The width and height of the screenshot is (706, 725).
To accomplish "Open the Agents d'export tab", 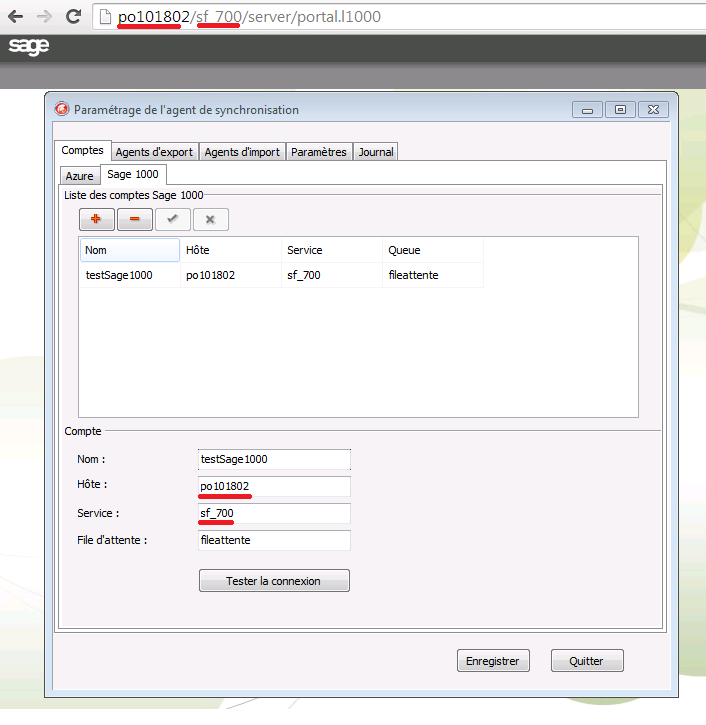I will click(x=154, y=152).
